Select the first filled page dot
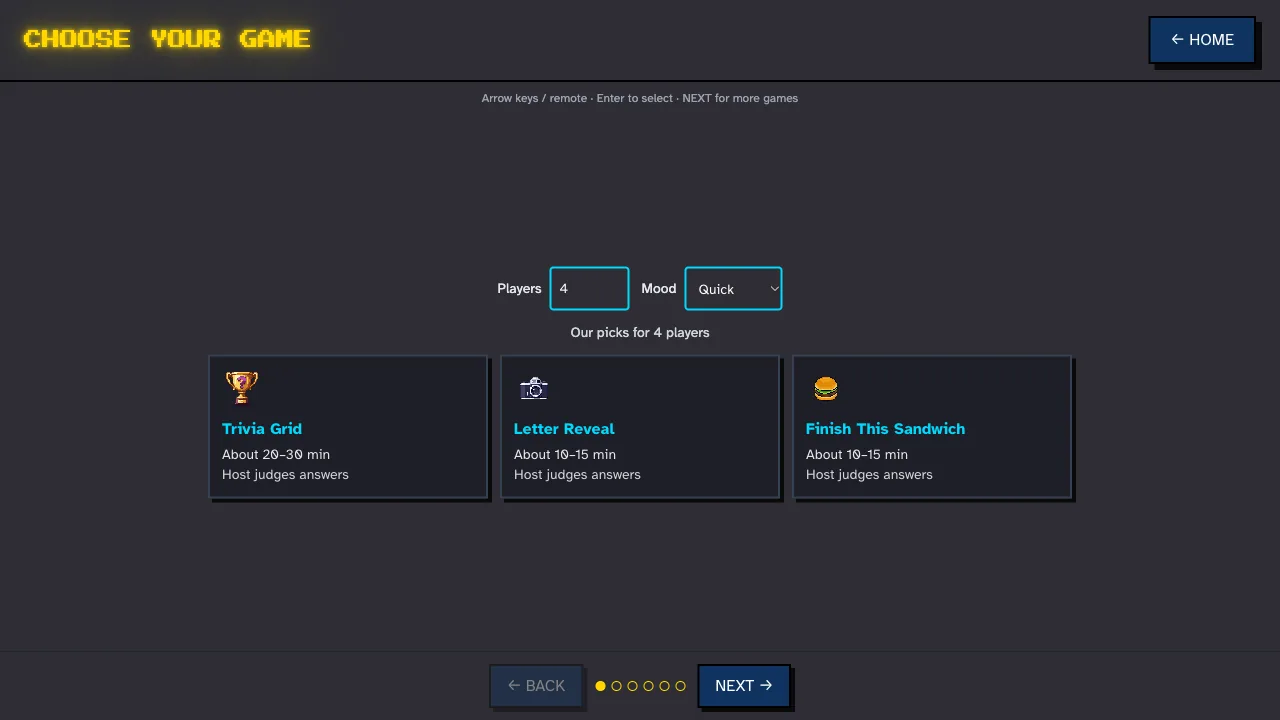The image size is (1280, 720). point(600,686)
